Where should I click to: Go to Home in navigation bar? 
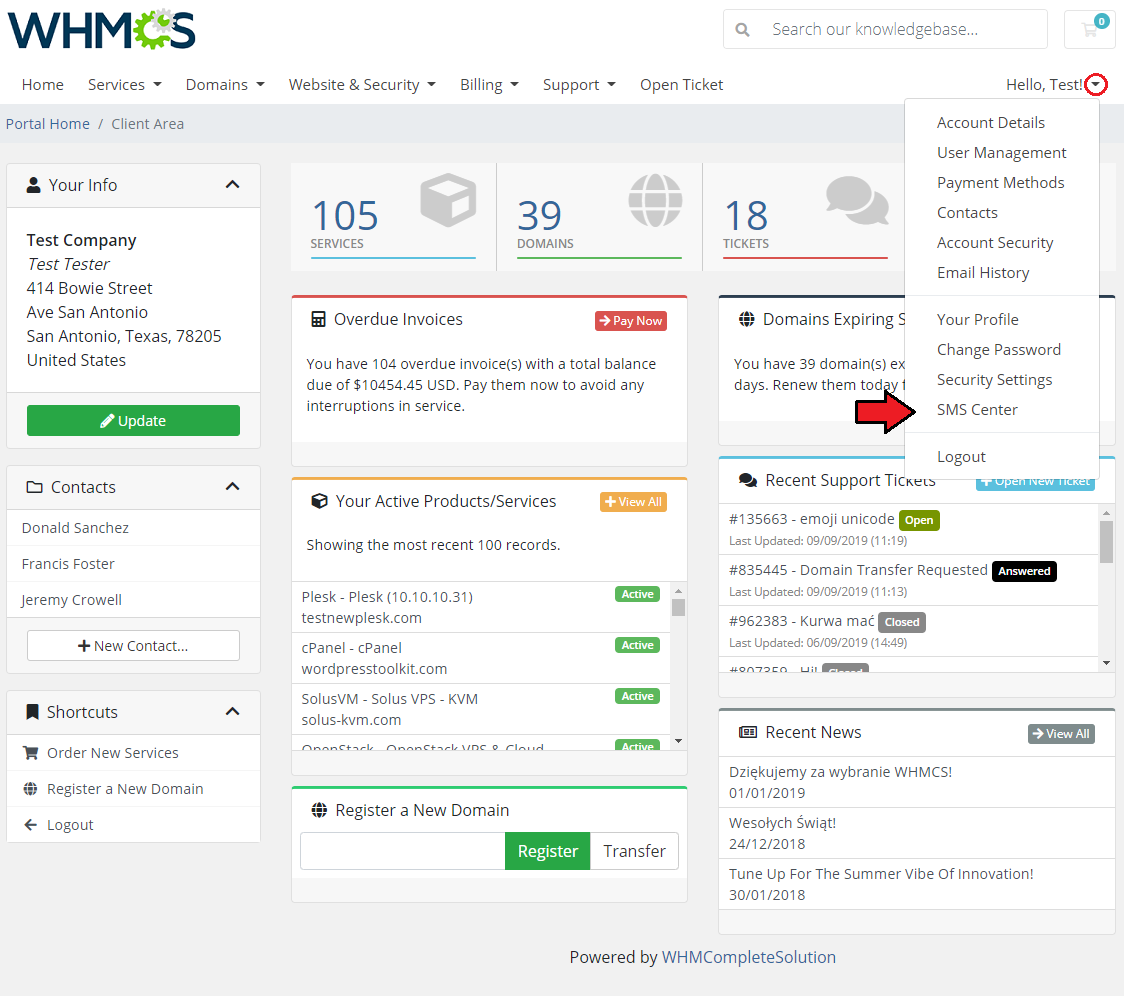42,85
